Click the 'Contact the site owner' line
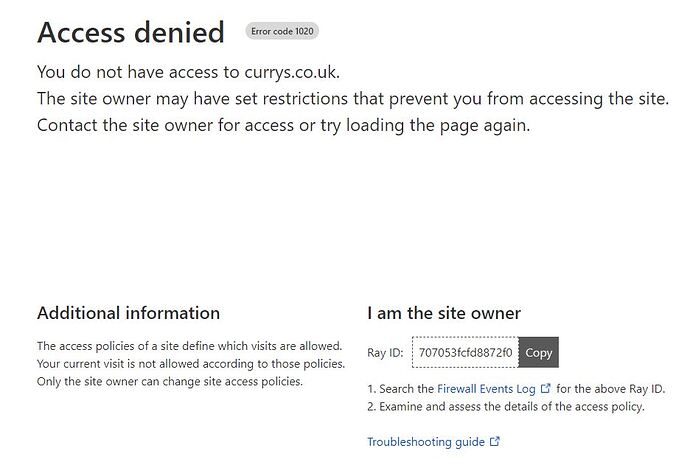The width and height of the screenshot is (690, 465). [284, 126]
